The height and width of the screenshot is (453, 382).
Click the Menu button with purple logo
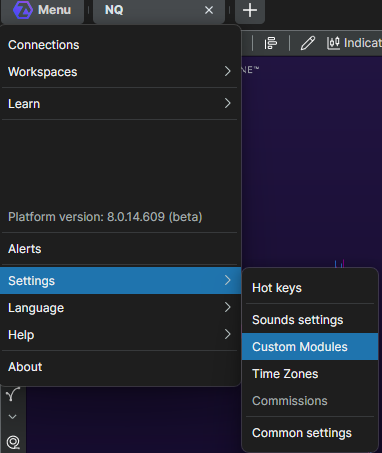tap(42, 10)
